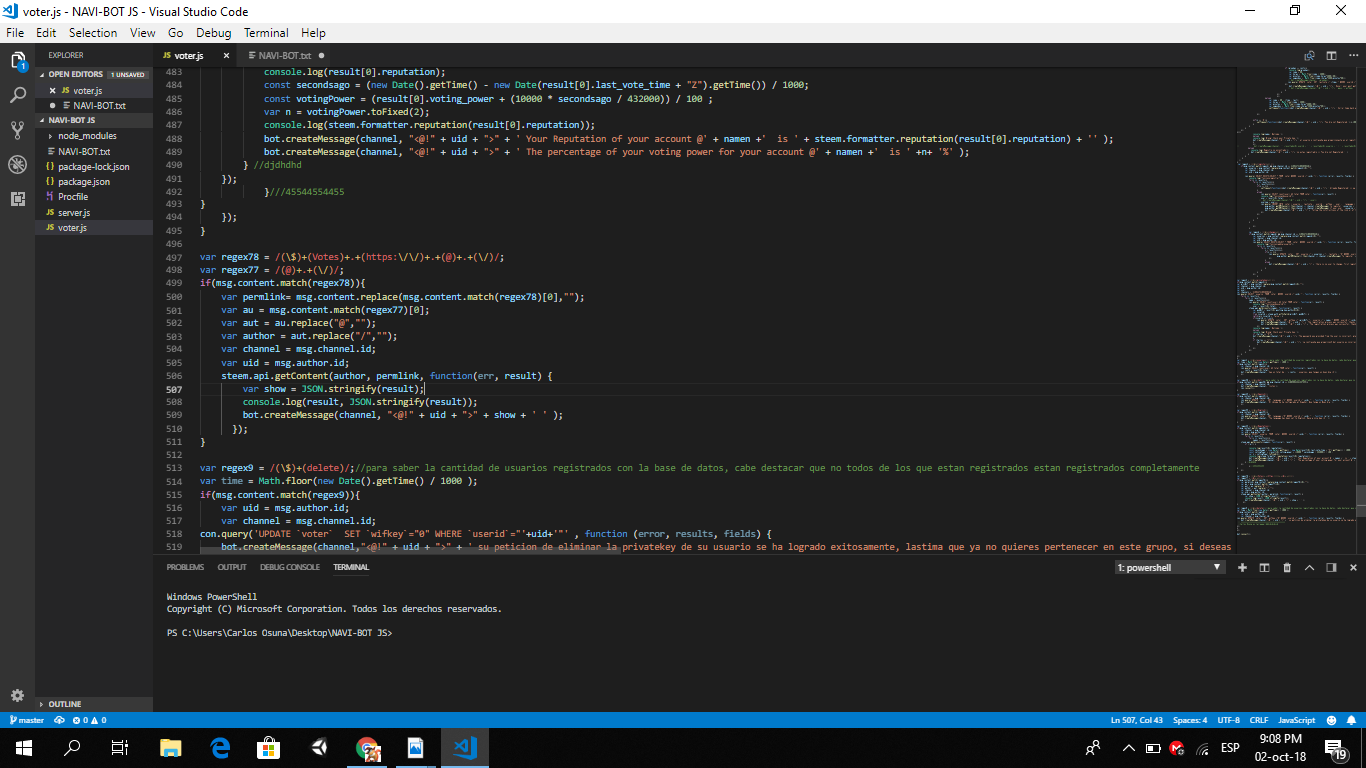Kill the terminal with trash icon
The image size is (1366, 768).
pyautogui.click(x=1287, y=567)
